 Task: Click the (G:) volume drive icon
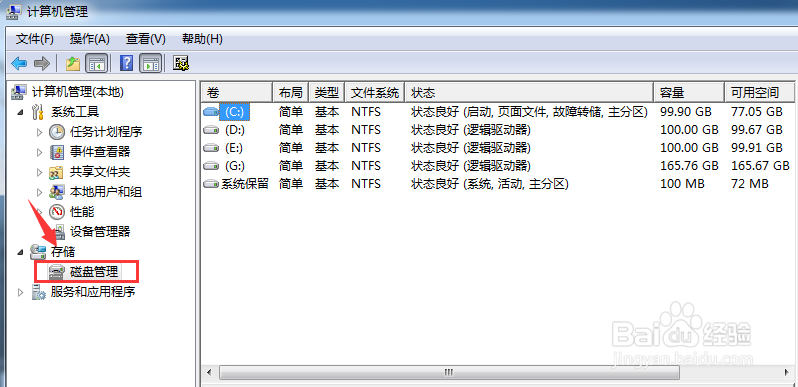click(211, 166)
